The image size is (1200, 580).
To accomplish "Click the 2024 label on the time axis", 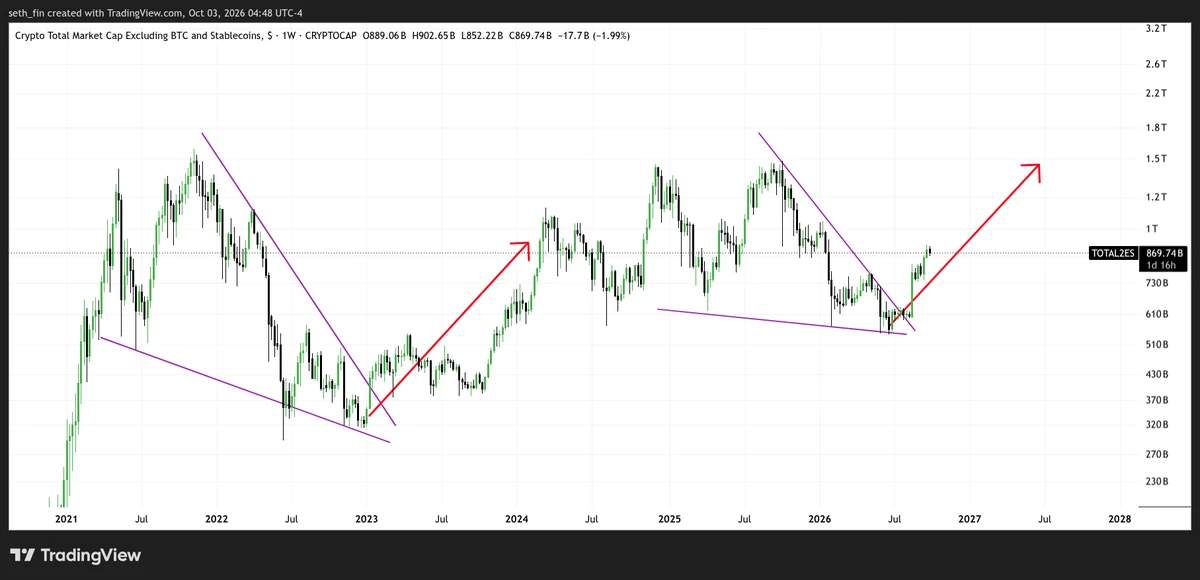I will tap(517, 520).
